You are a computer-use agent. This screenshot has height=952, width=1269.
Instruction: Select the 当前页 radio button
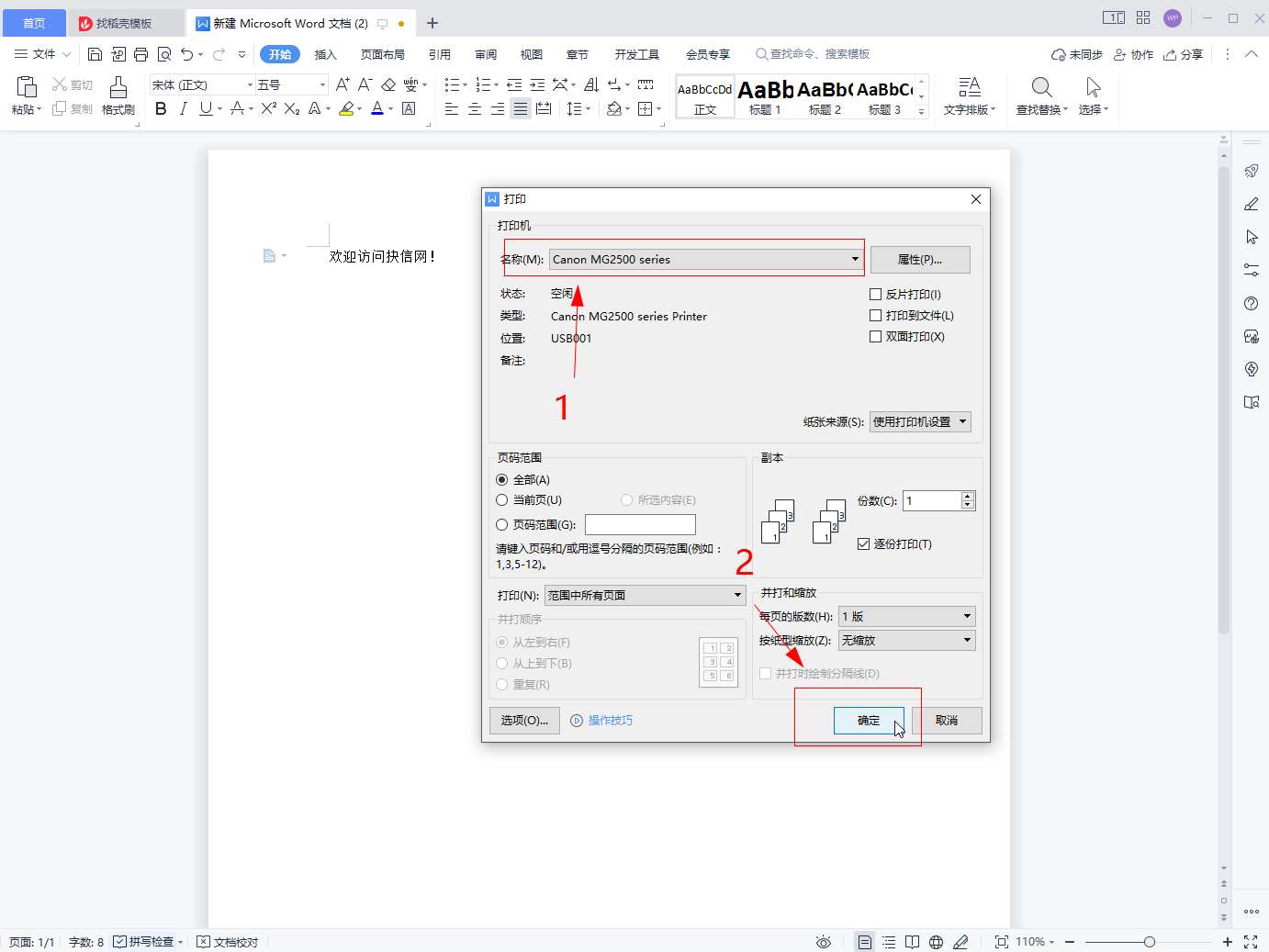point(501,500)
